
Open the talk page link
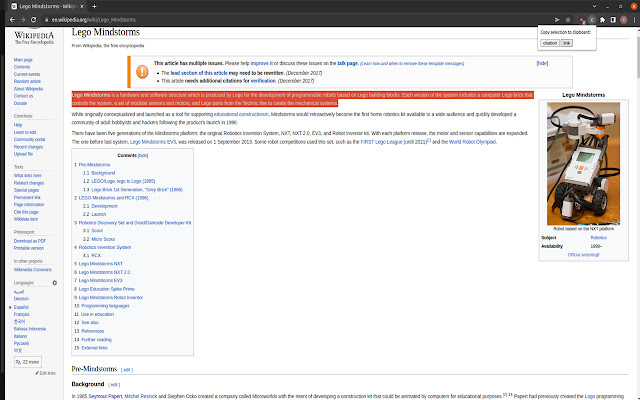coord(347,63)
